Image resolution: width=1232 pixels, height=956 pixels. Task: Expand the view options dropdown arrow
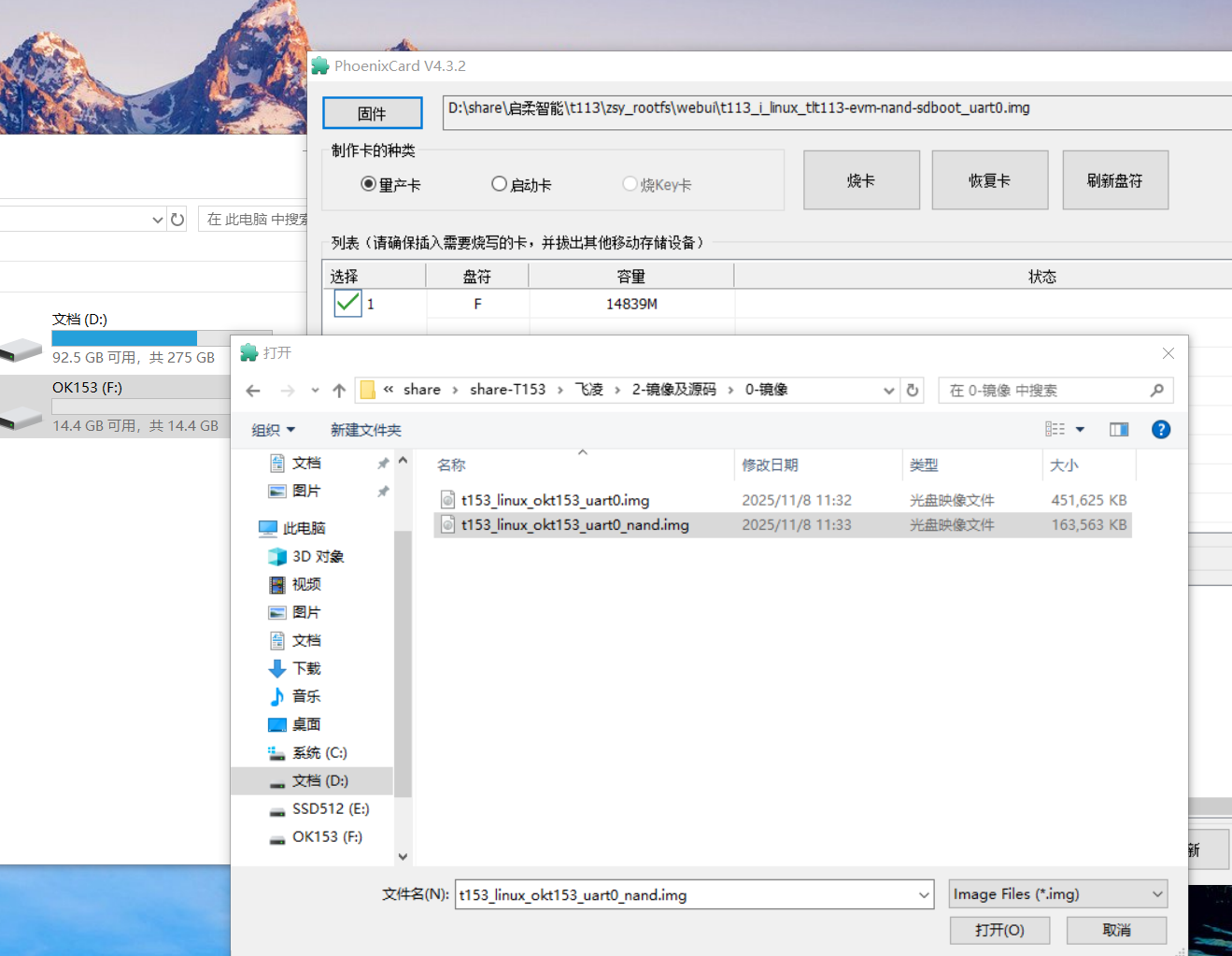(x=1081, y=430)
